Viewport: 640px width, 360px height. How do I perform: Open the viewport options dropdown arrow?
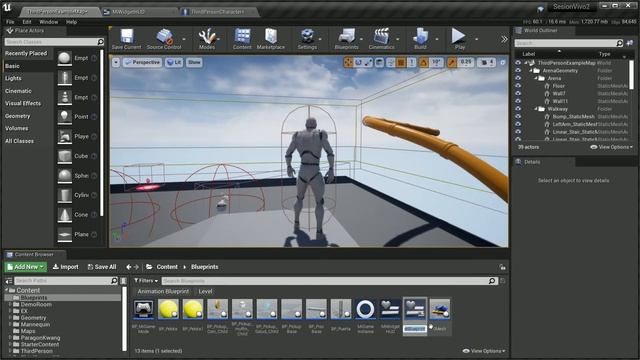[116, 62]
